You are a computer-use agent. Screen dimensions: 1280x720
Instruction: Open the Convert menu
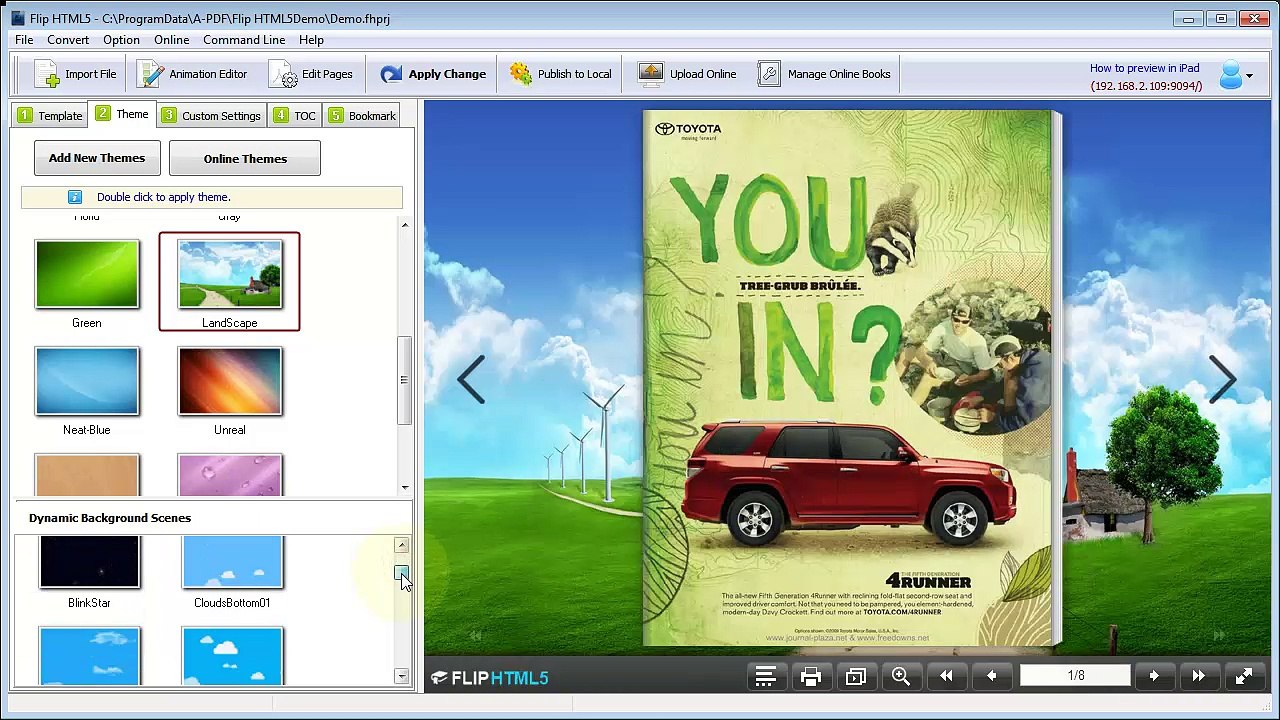pyautogui.click(x=68, y=40)
